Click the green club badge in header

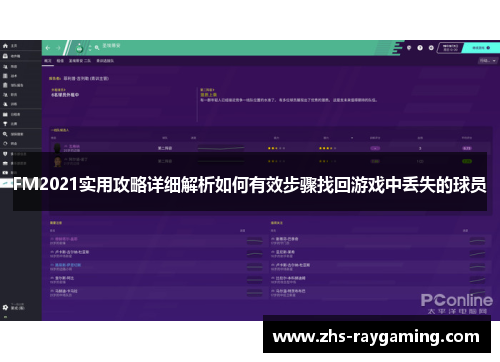[x=79, y=48]
